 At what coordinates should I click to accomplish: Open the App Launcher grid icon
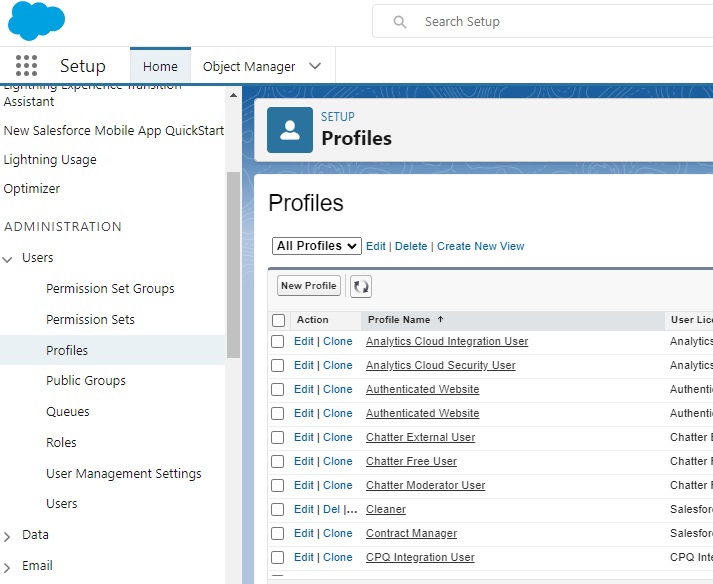[x=27, y=66]
